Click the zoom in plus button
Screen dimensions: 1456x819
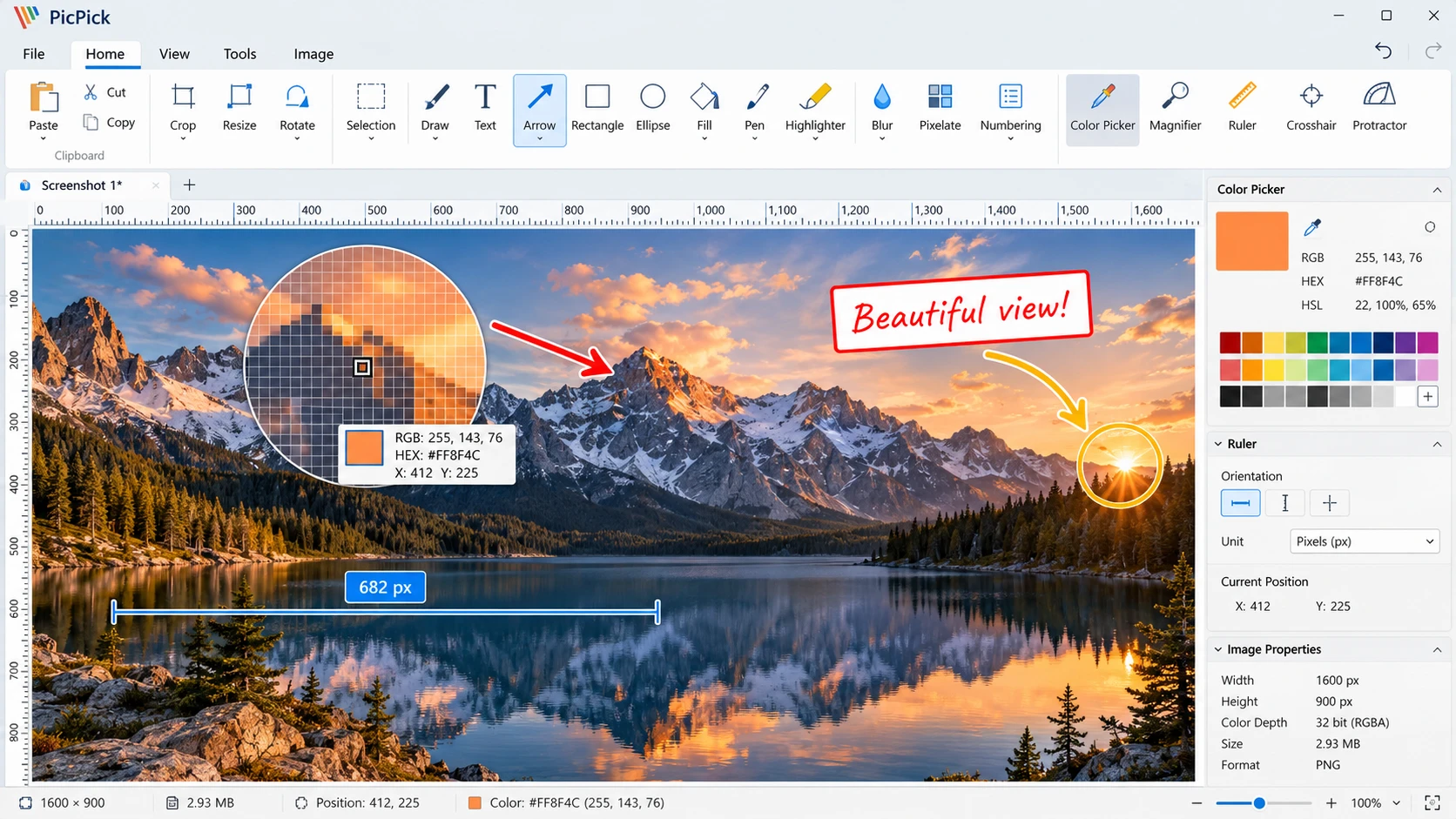[x=1331, y=802]
